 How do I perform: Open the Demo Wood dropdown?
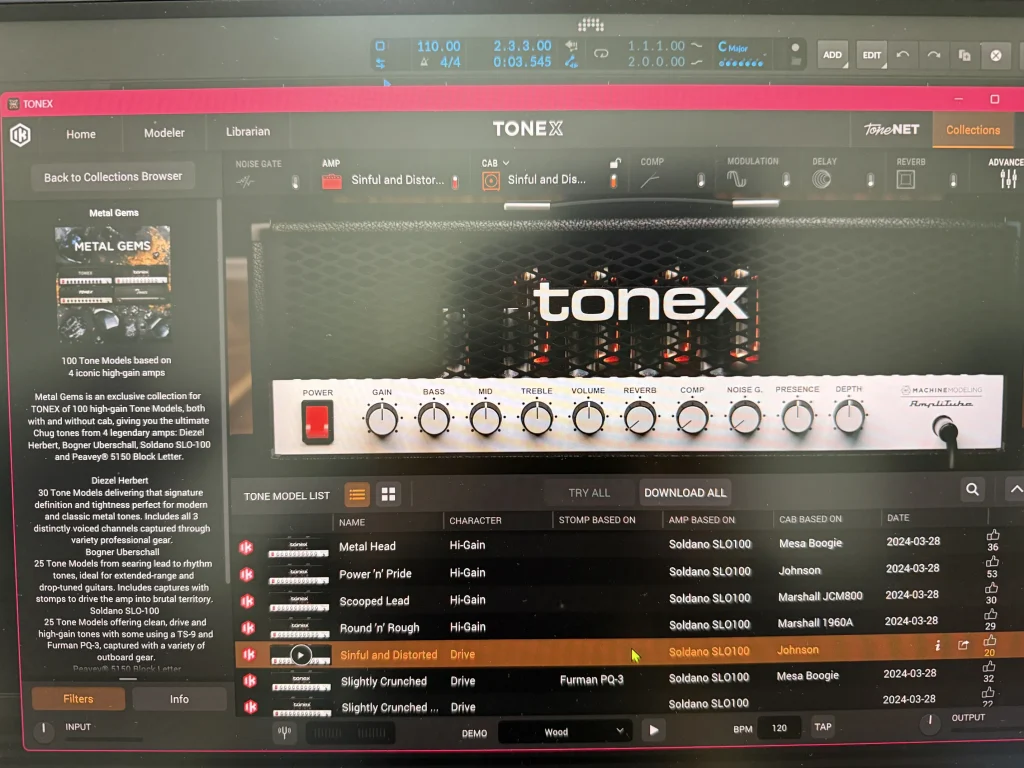(564, 731)
